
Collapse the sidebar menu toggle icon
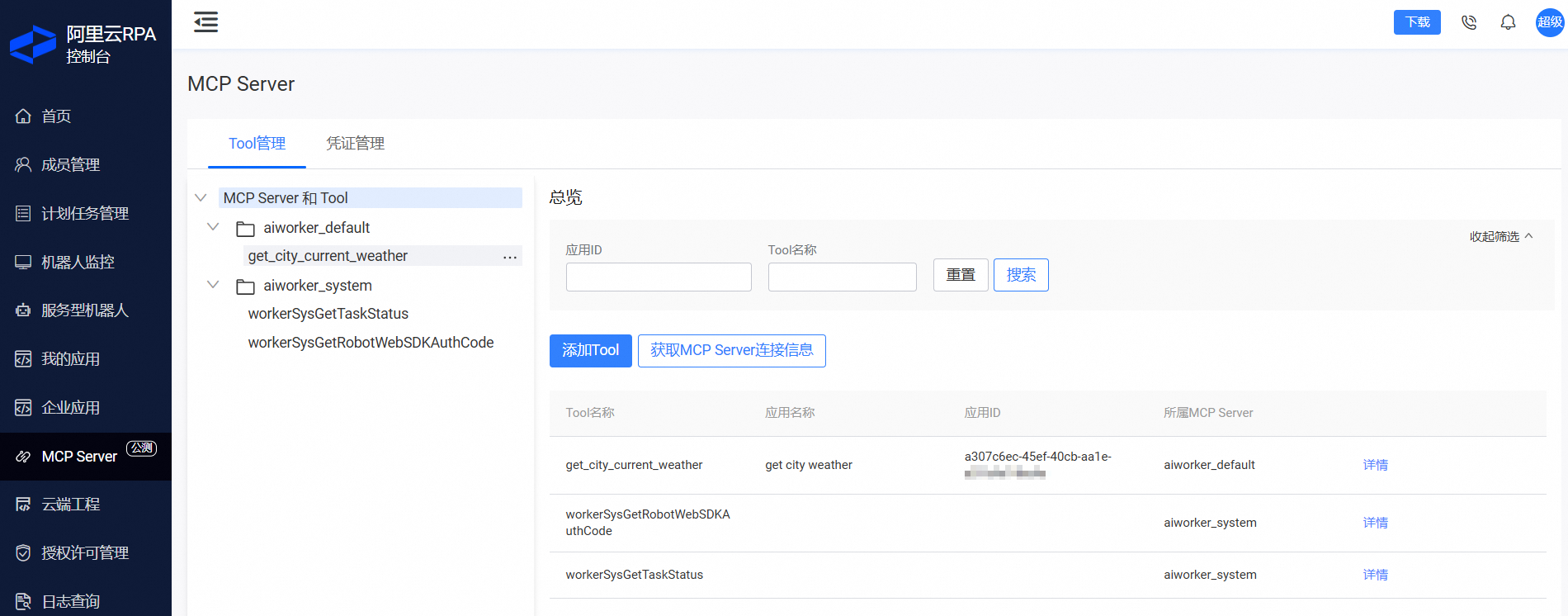(x=206, y=22)
